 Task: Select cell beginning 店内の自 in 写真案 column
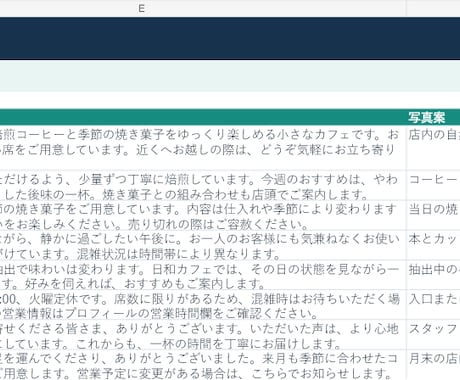[x=433, y=148]
